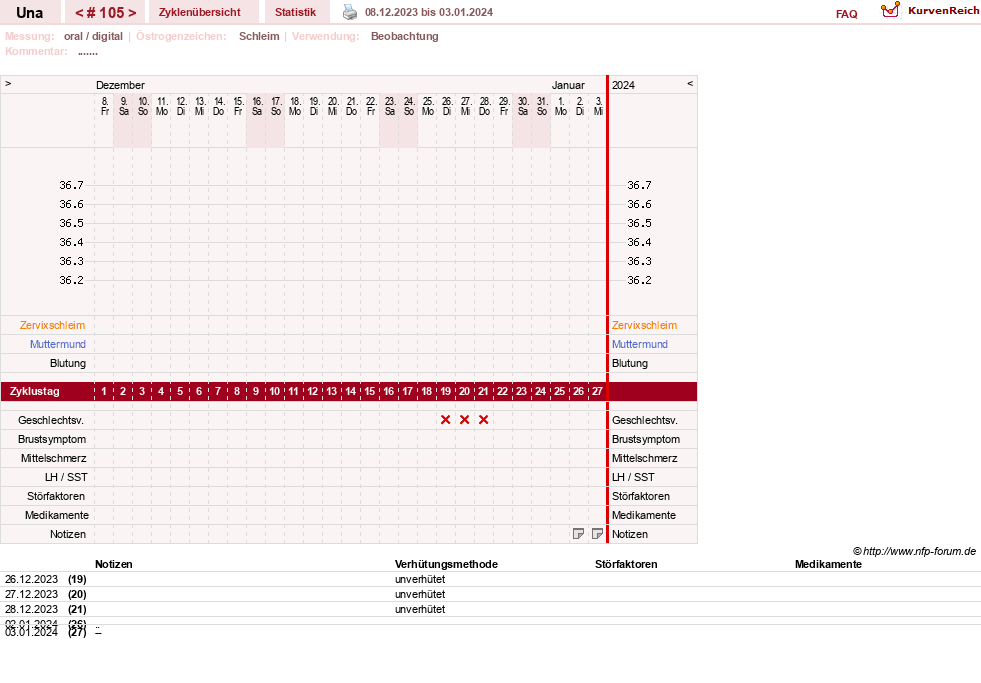Select cycle day 27 in Zyklustag bar
This screenshot has width=981, height=683.
597,391
